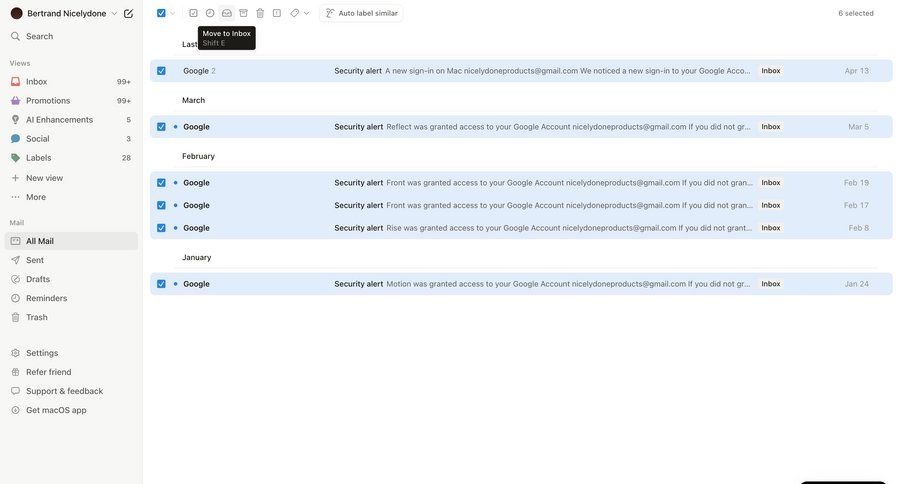The height and width of the screenshot is (484, 900).
Task: Click the Settings gear icon
Action: pos(15,353)
